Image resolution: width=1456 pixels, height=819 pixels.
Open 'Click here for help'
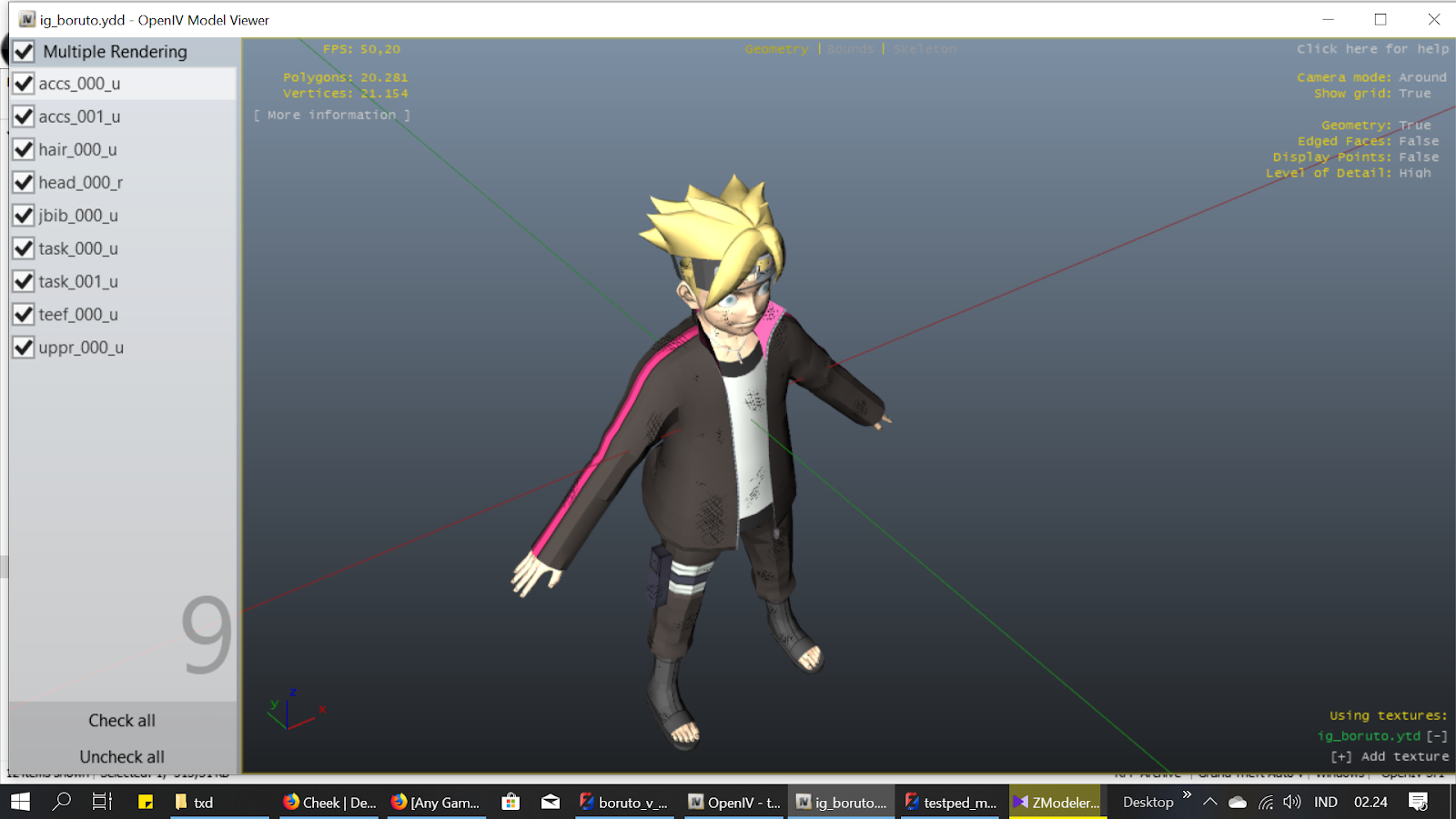(1372, 49)
